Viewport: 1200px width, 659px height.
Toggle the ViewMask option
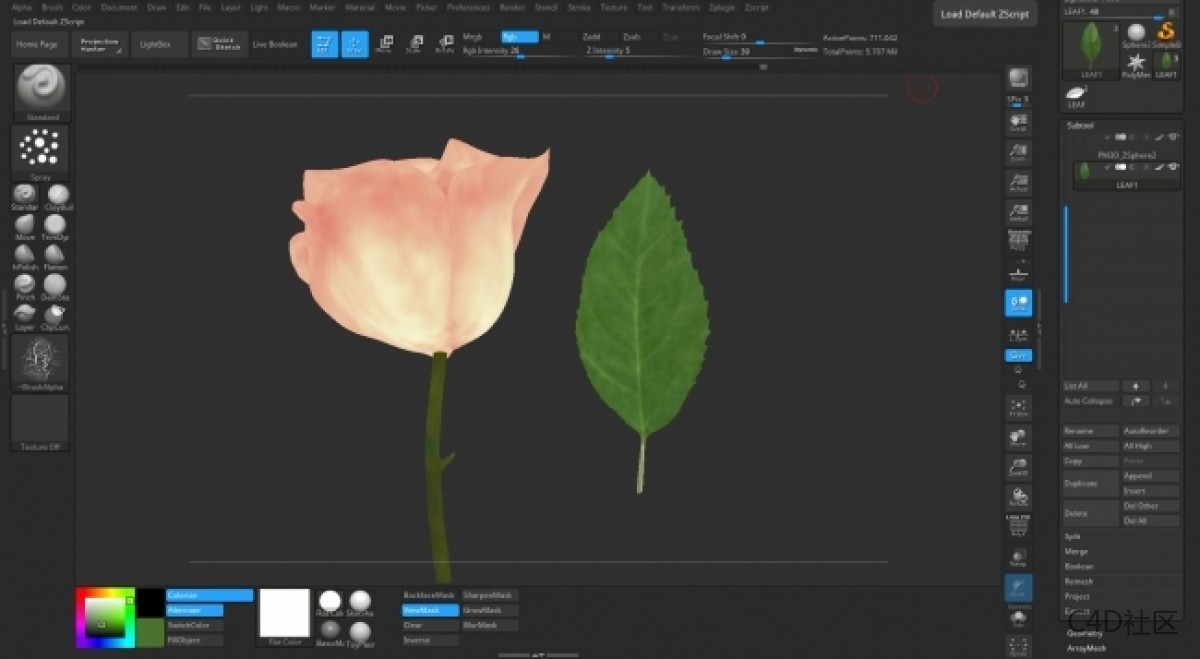pos(430,610)
